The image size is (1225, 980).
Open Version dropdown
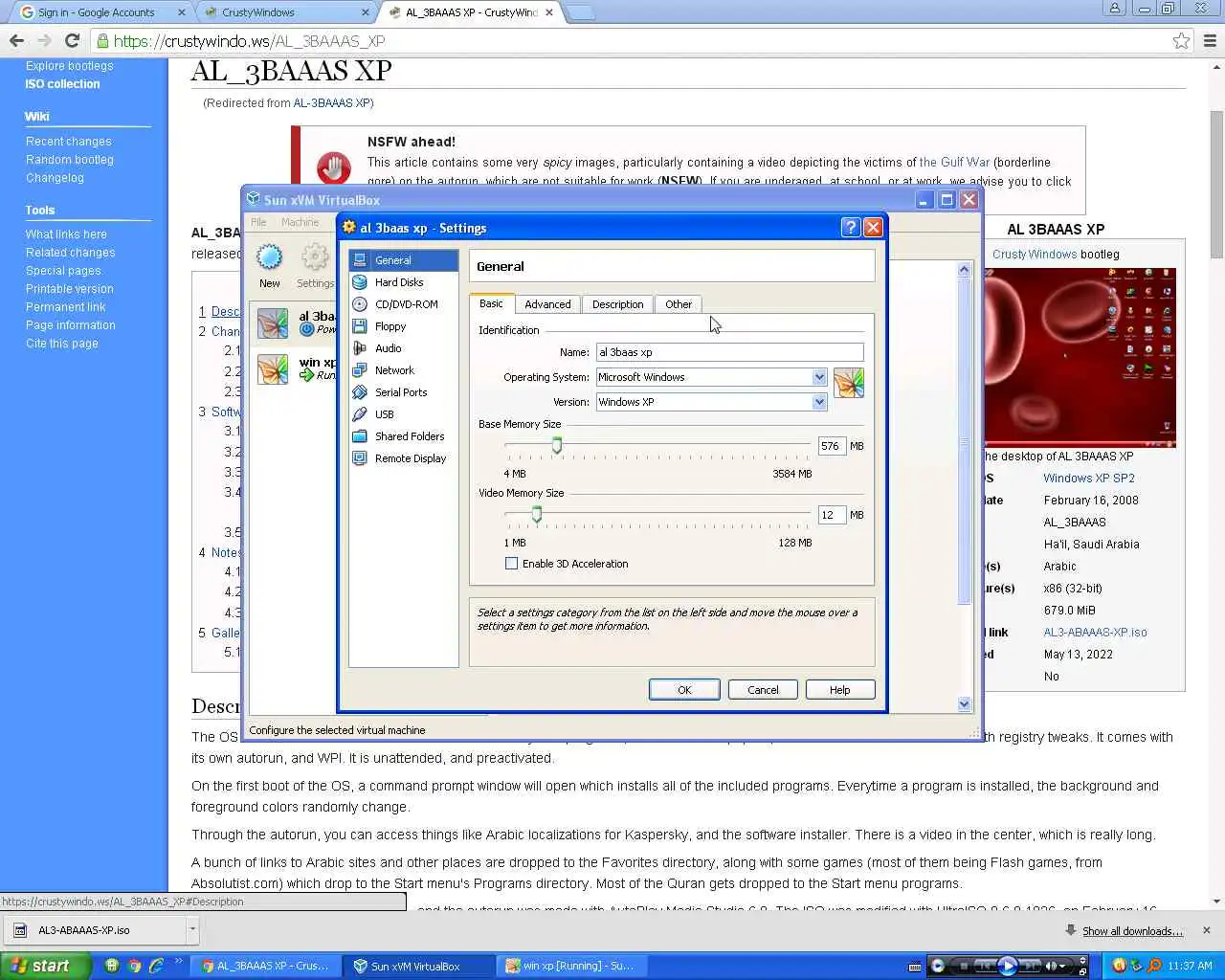(819, 402)
